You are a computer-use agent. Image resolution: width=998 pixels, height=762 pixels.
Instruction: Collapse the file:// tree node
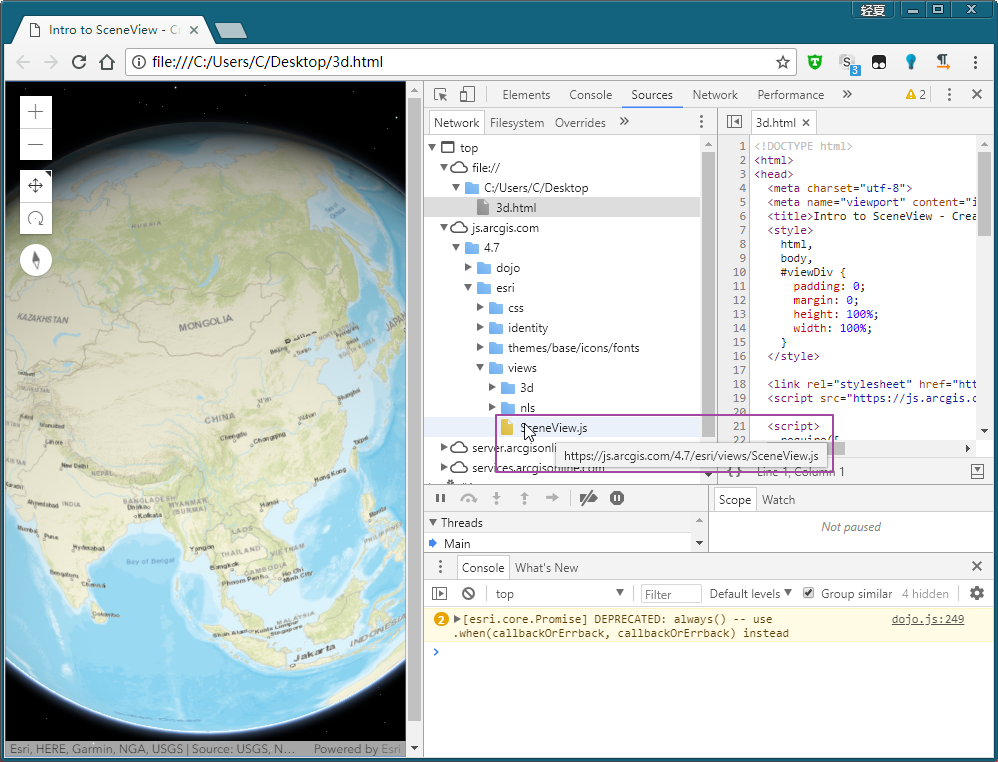coord(444,167)
